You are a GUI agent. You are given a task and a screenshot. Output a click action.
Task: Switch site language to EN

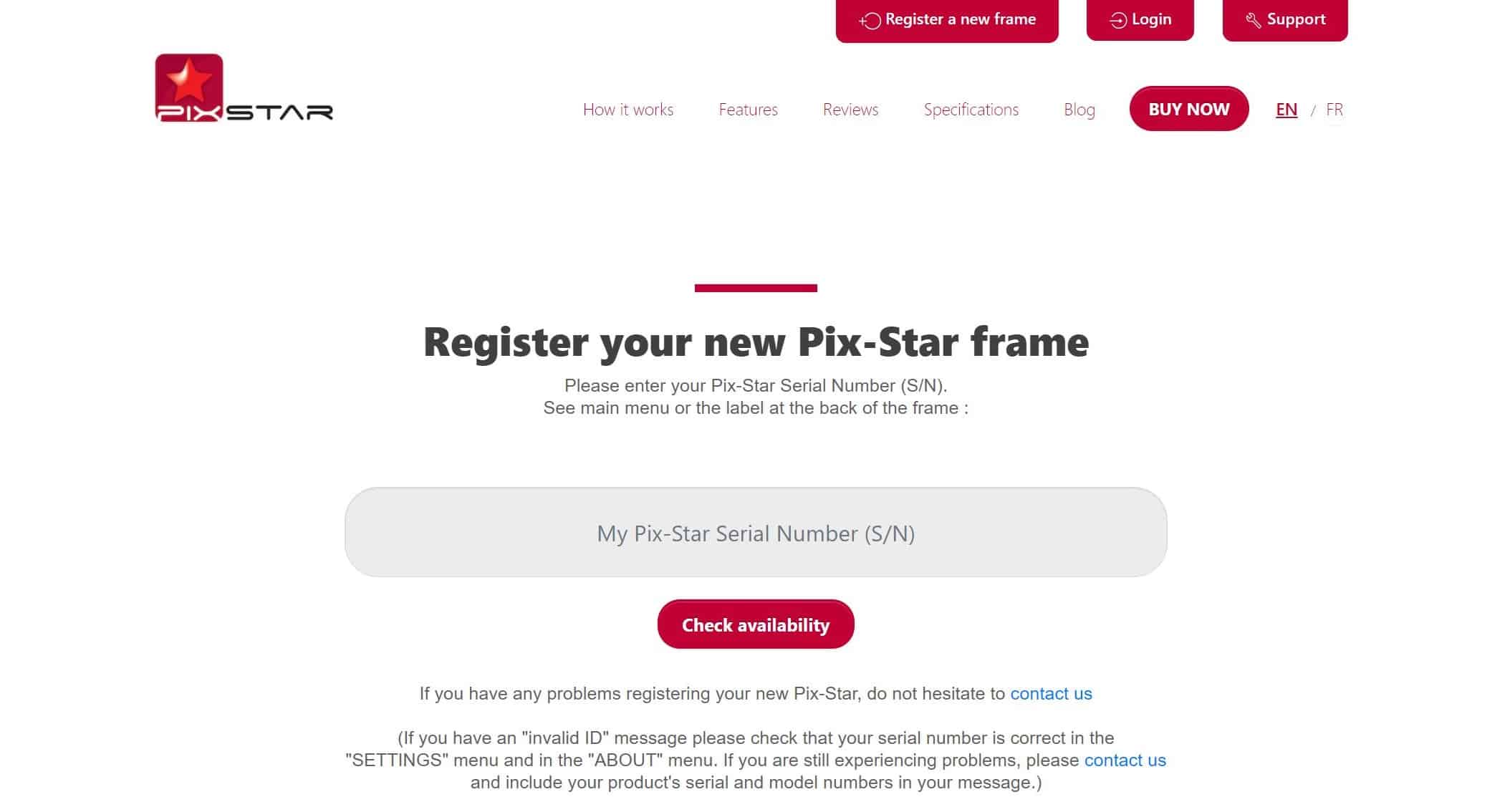tap(1286, 109)
